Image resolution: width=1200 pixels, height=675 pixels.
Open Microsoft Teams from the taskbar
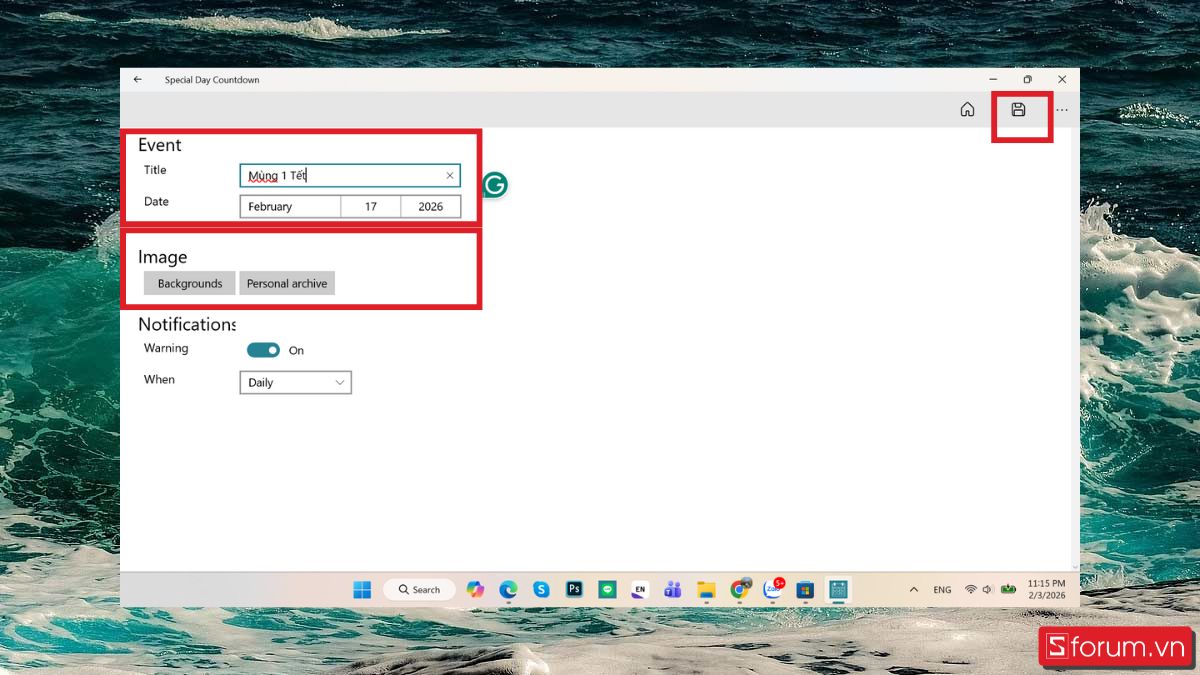click(x=672, y=590)
